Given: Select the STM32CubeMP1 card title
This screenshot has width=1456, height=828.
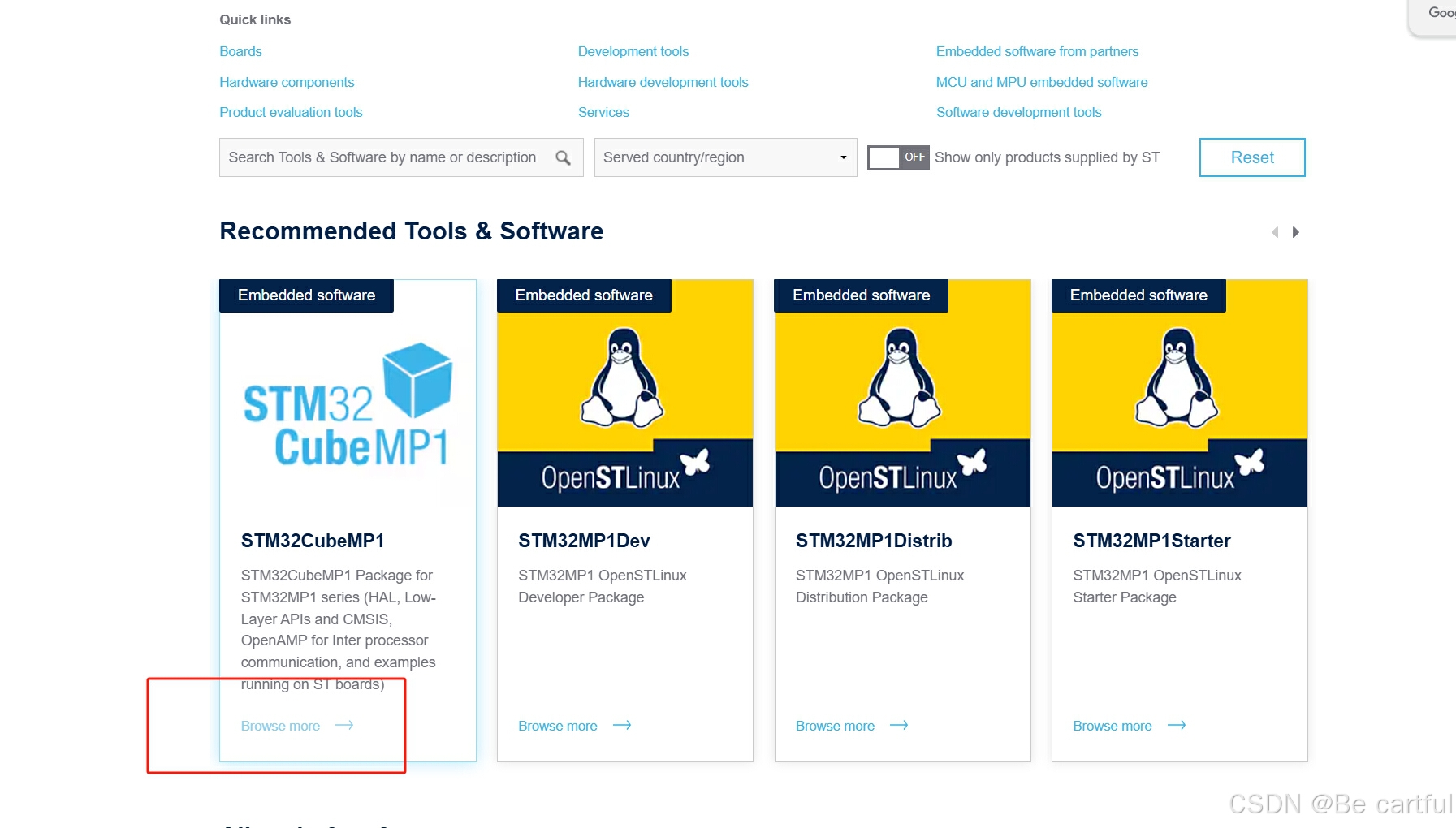Looking at the screenshot, I should (x=313, y=541).
